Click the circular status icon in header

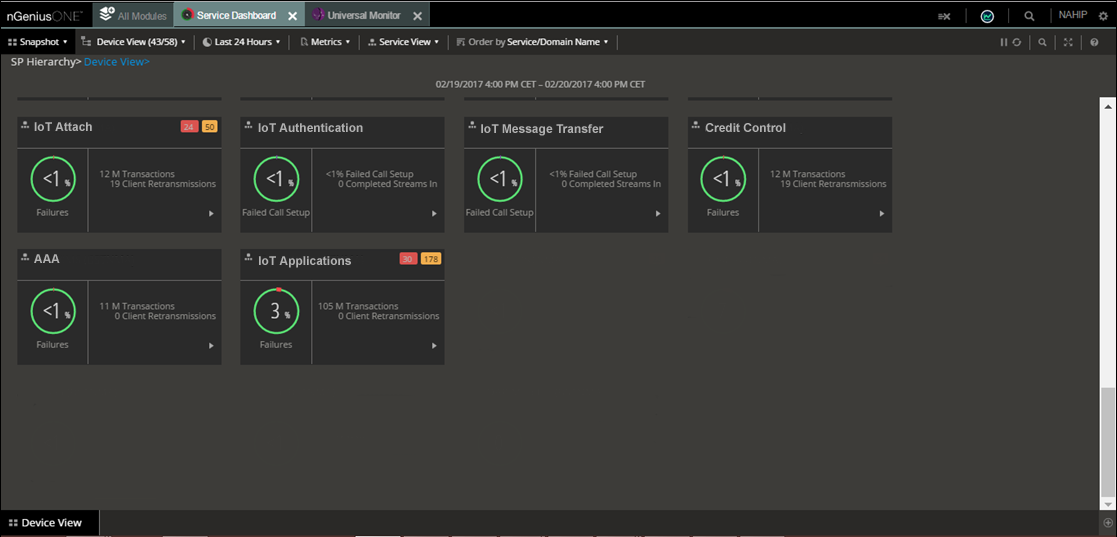pos(987,16)
